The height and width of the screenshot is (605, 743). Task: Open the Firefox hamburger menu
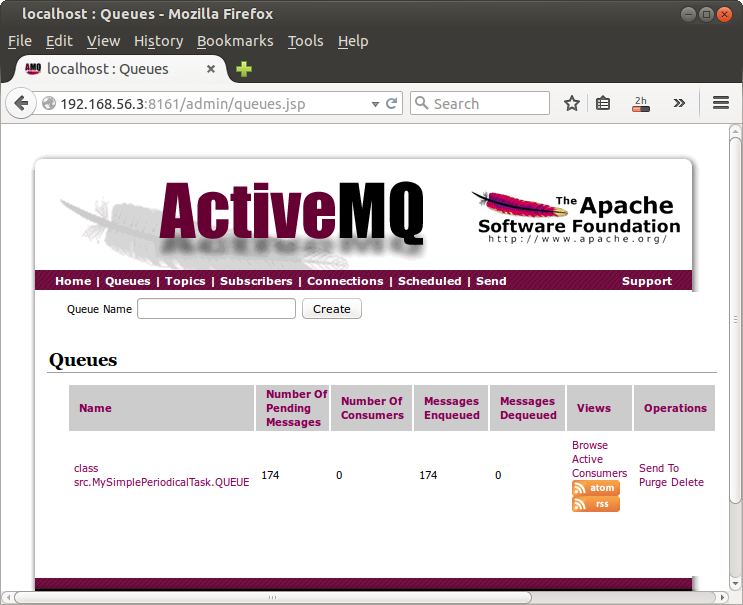coord(721,102)
